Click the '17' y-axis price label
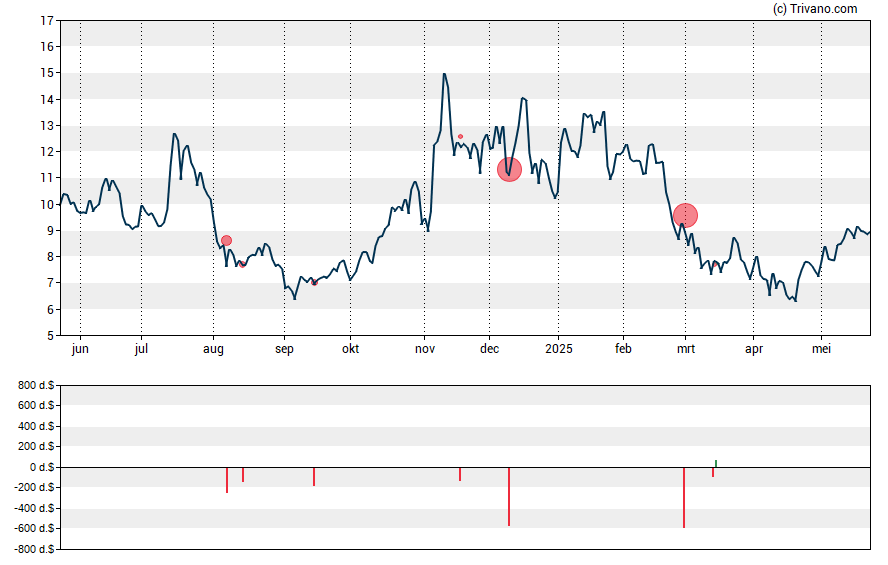 pyautogui.click(x=47, y=21)
